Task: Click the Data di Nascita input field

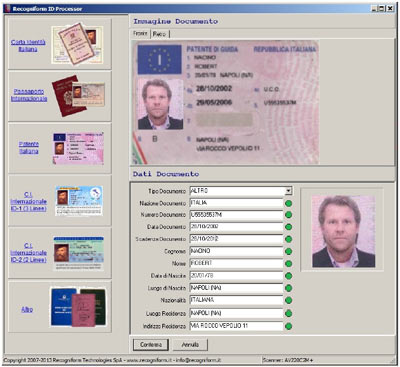Action: point(236,276)
